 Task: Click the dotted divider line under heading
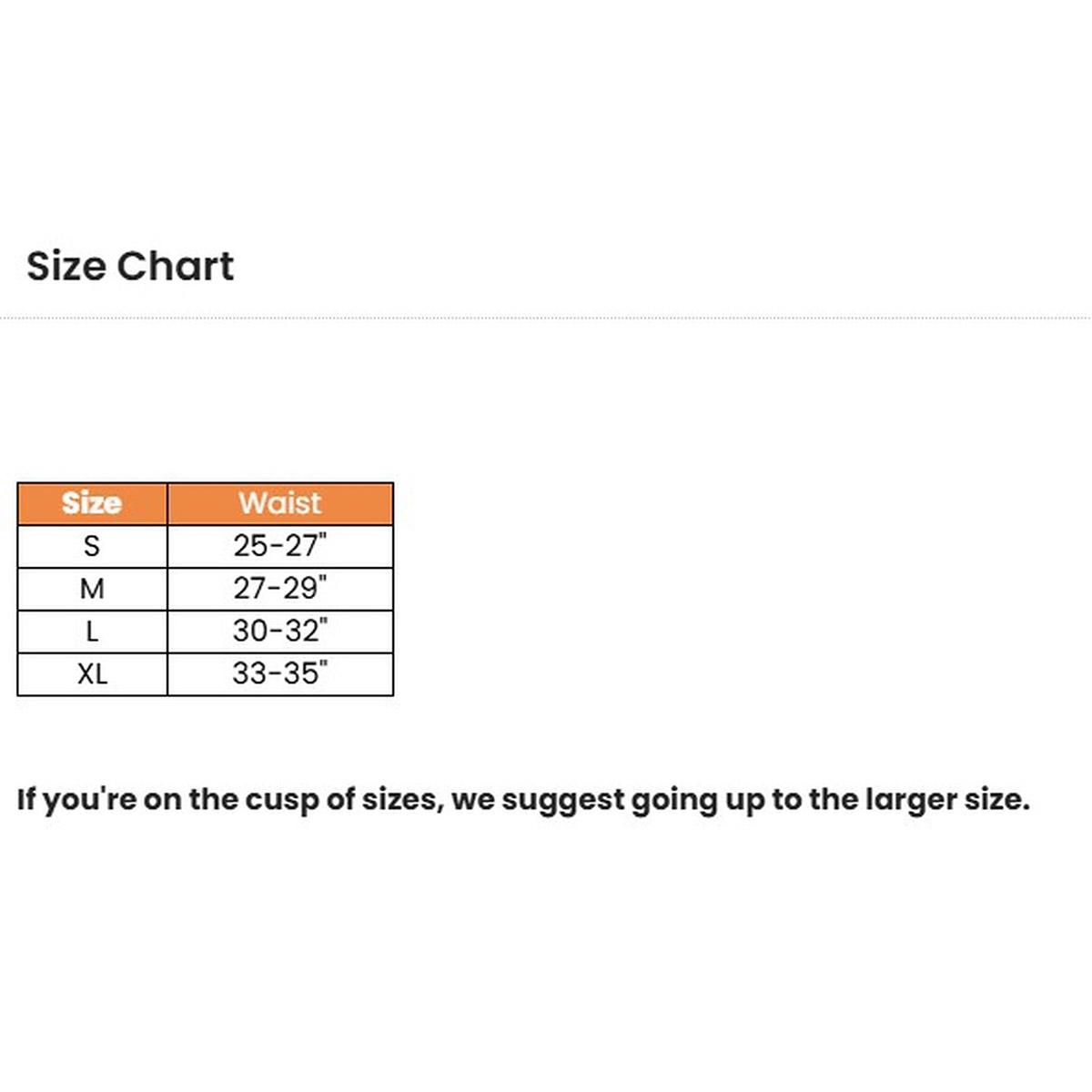point(546,318)
